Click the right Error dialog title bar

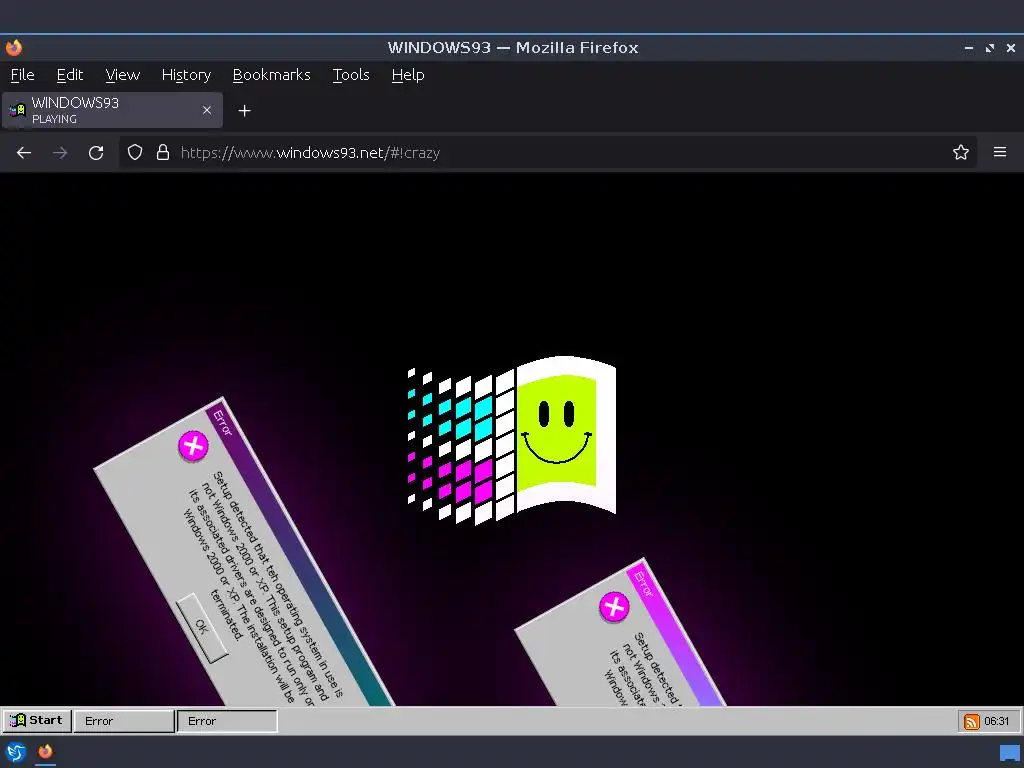[675, 635]
